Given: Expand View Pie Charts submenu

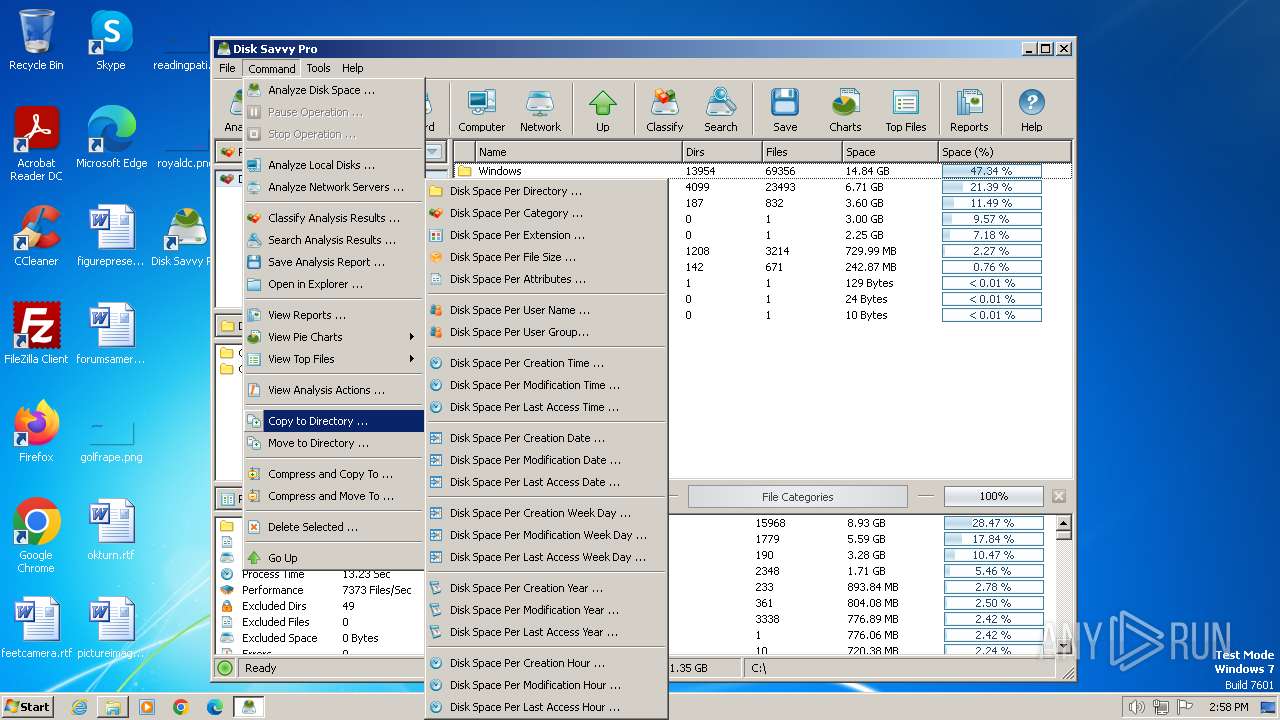Looking at the screenshot, I should tap(334, 337).
